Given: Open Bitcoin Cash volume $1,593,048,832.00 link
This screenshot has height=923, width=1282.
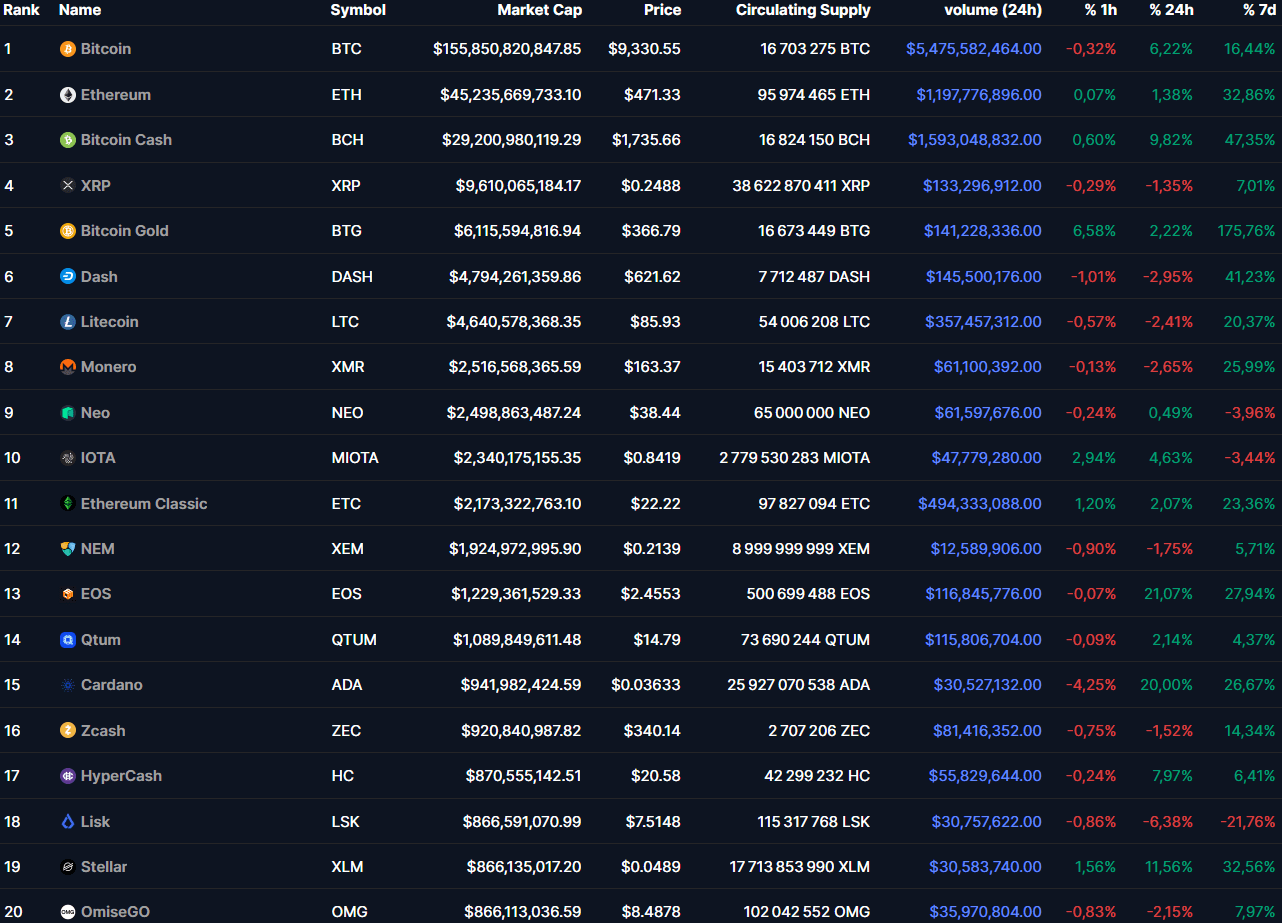Looking at the screenshot, I should click(x=975, y=140).
